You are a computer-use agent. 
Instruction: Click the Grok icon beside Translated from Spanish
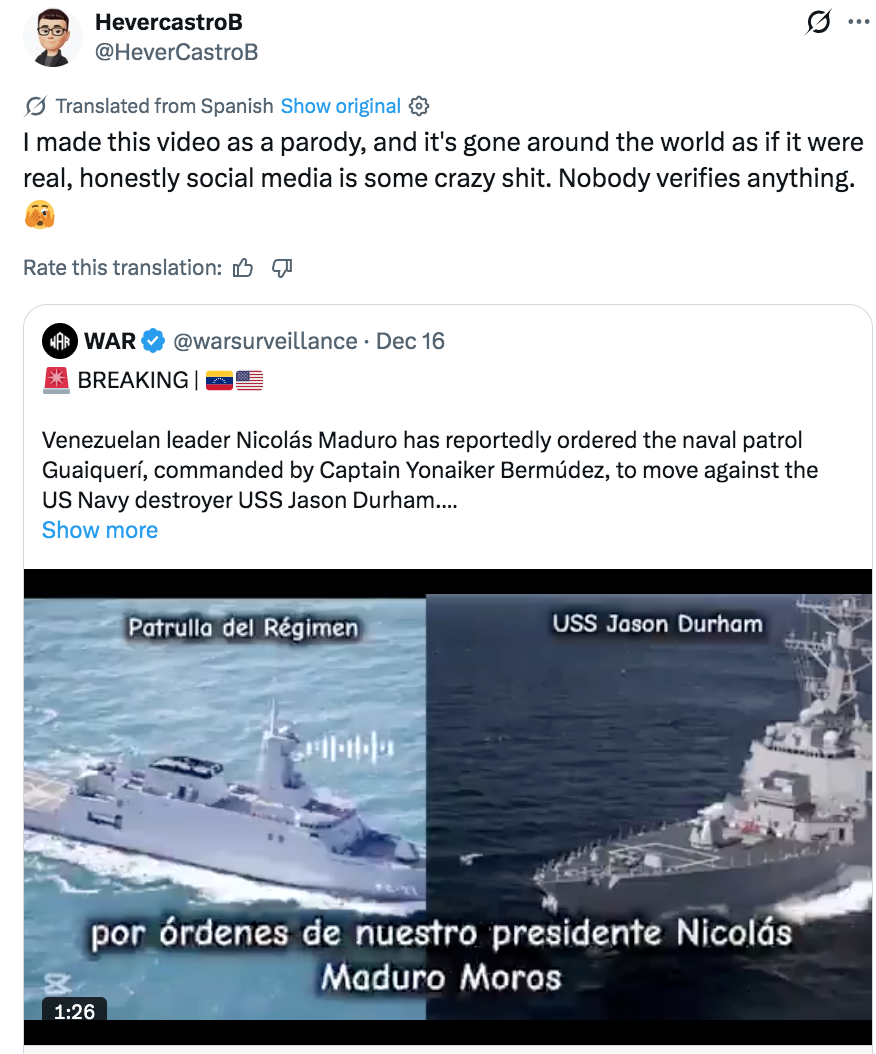click(x=36, y=106)
